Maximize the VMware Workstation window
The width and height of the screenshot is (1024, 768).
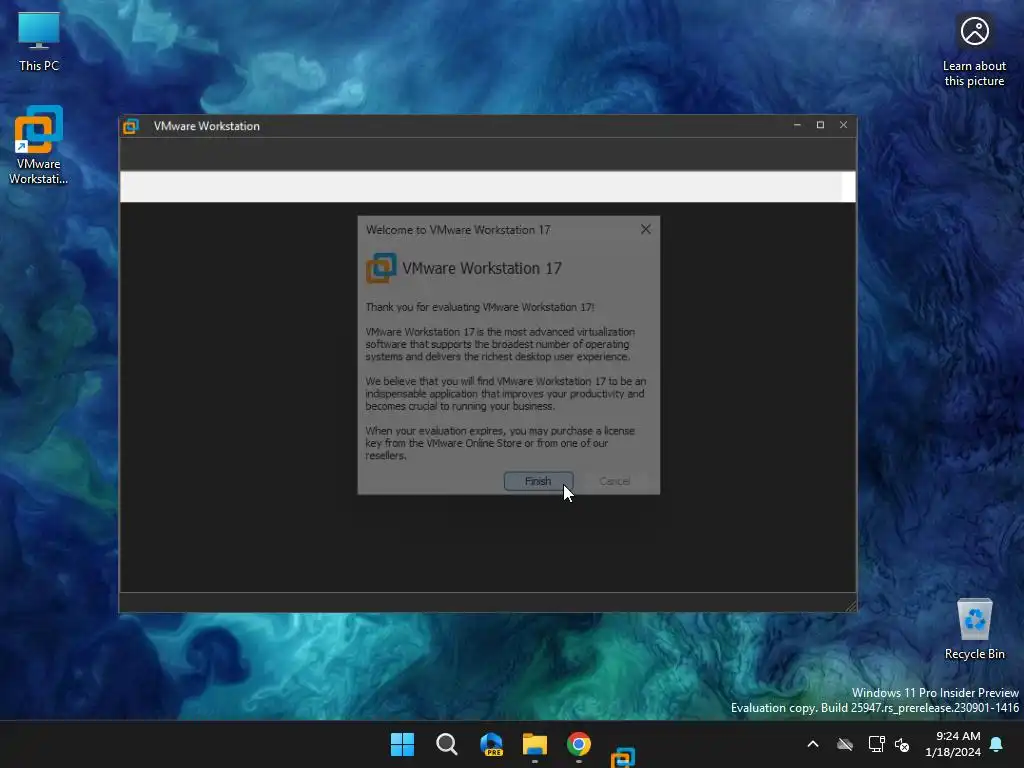[x=820, y=125]
